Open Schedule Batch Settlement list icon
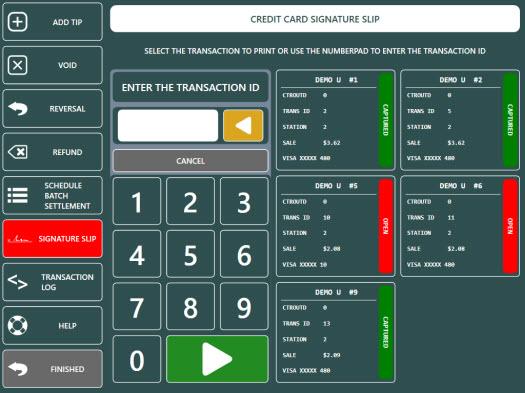 18,195
